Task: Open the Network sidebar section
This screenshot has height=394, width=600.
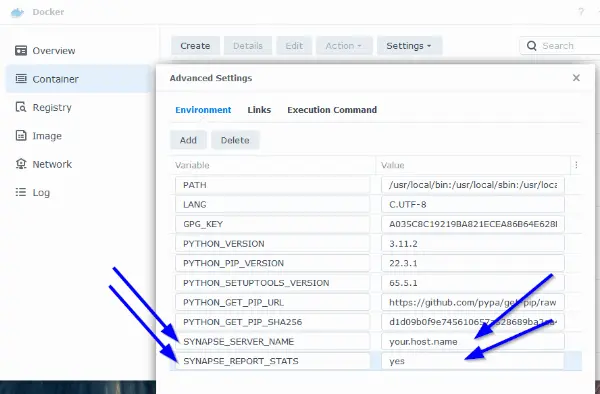Action: click(x=79, y=164)
